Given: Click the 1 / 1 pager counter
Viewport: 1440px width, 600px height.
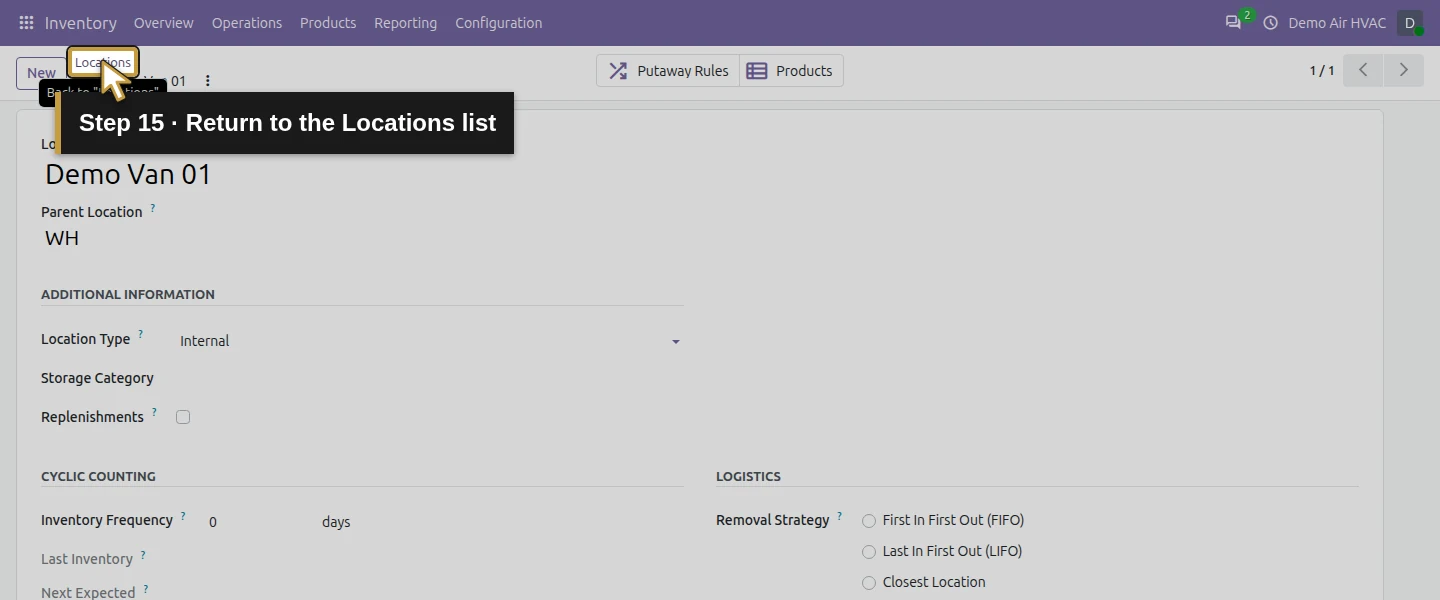Looking at the screenshot, I should (x=1322, y=70).
